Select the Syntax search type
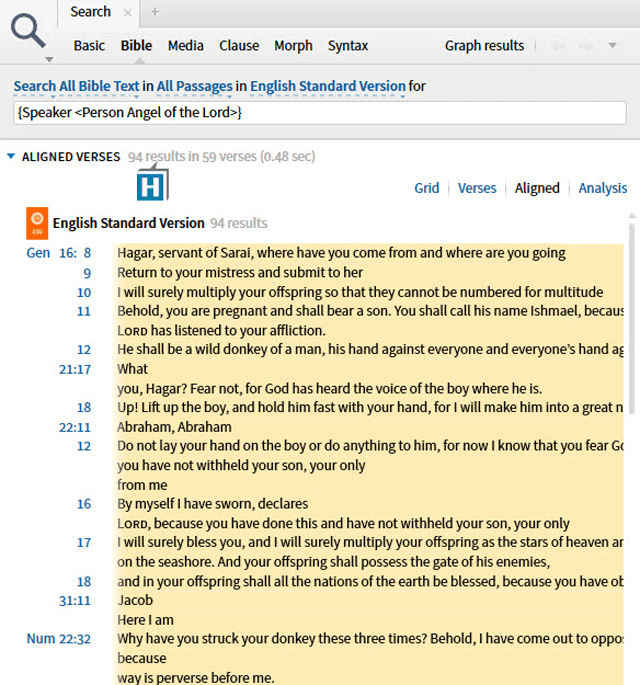The width and height of the screenshot is (640, 685). point(348,46)
